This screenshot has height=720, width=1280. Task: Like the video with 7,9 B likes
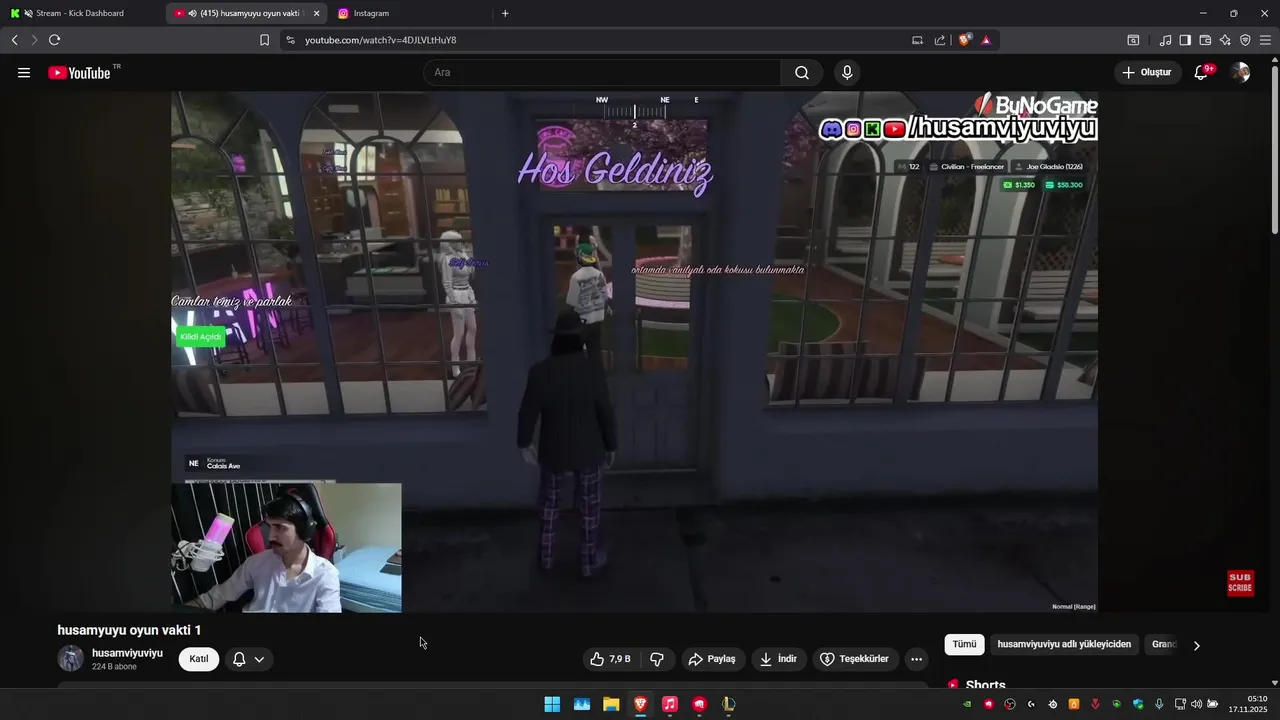click(x=610, y=659)
